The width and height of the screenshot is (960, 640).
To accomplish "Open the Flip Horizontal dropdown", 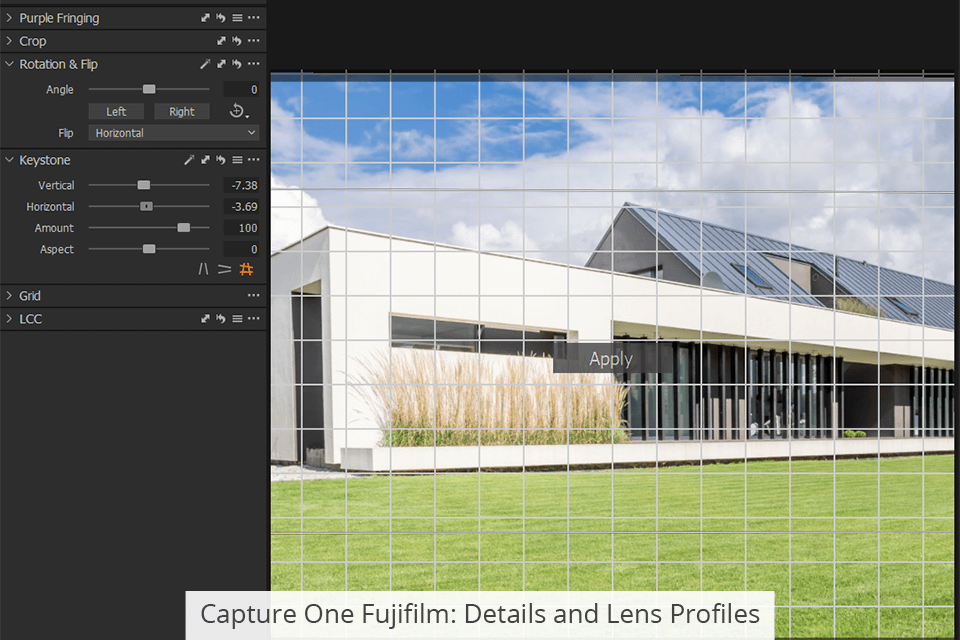I will click(x=174, y=133).
